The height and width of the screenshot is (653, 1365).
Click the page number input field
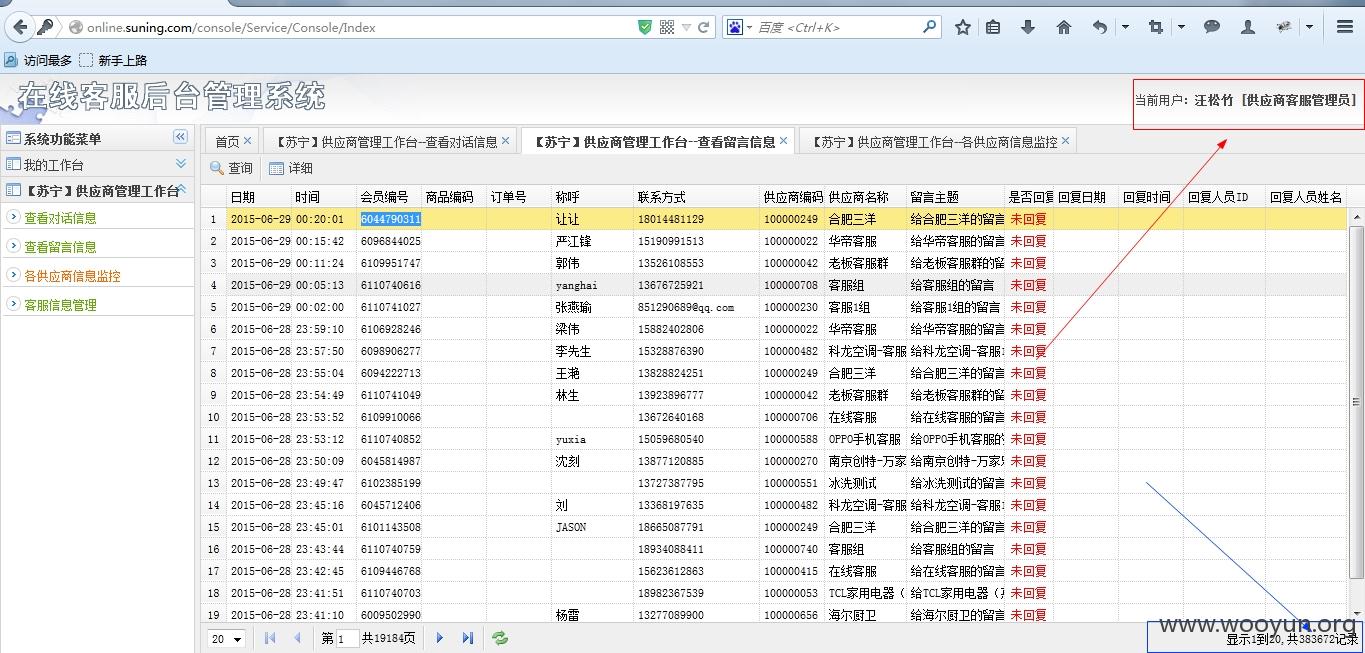(x=347, y=638)
